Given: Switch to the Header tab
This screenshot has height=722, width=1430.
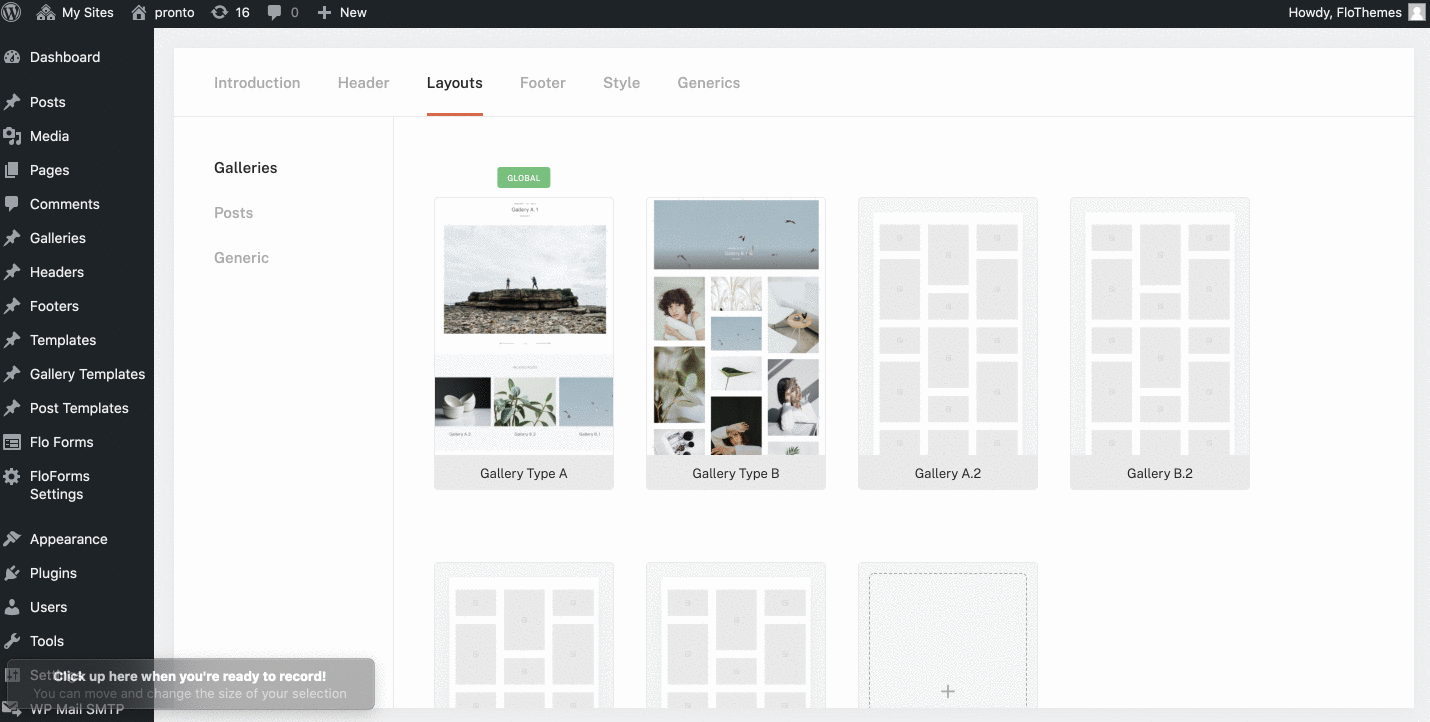Looking at the screenshot, I should (363, 83).
